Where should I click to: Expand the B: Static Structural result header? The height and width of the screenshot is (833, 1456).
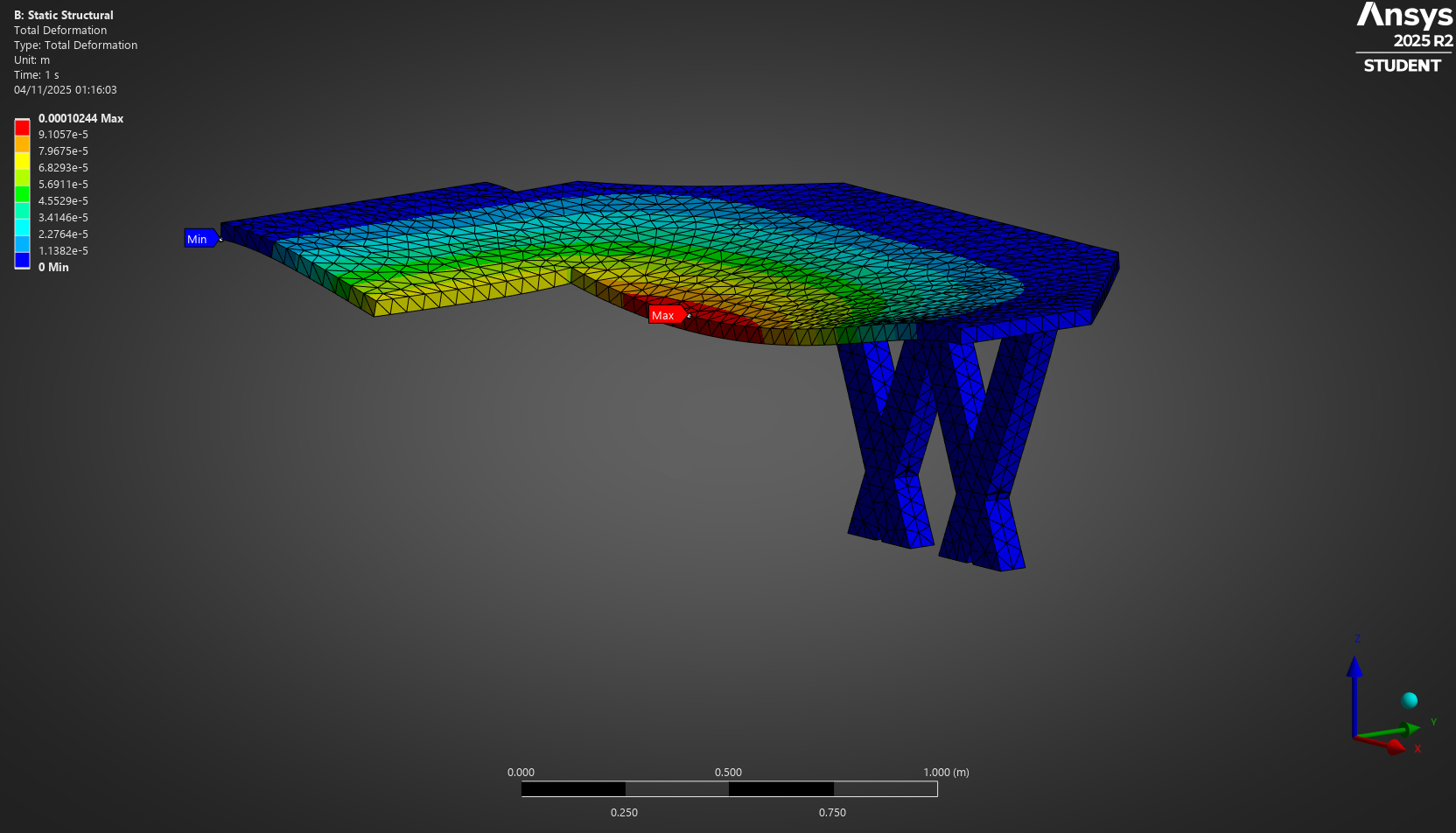coord(63,15)
